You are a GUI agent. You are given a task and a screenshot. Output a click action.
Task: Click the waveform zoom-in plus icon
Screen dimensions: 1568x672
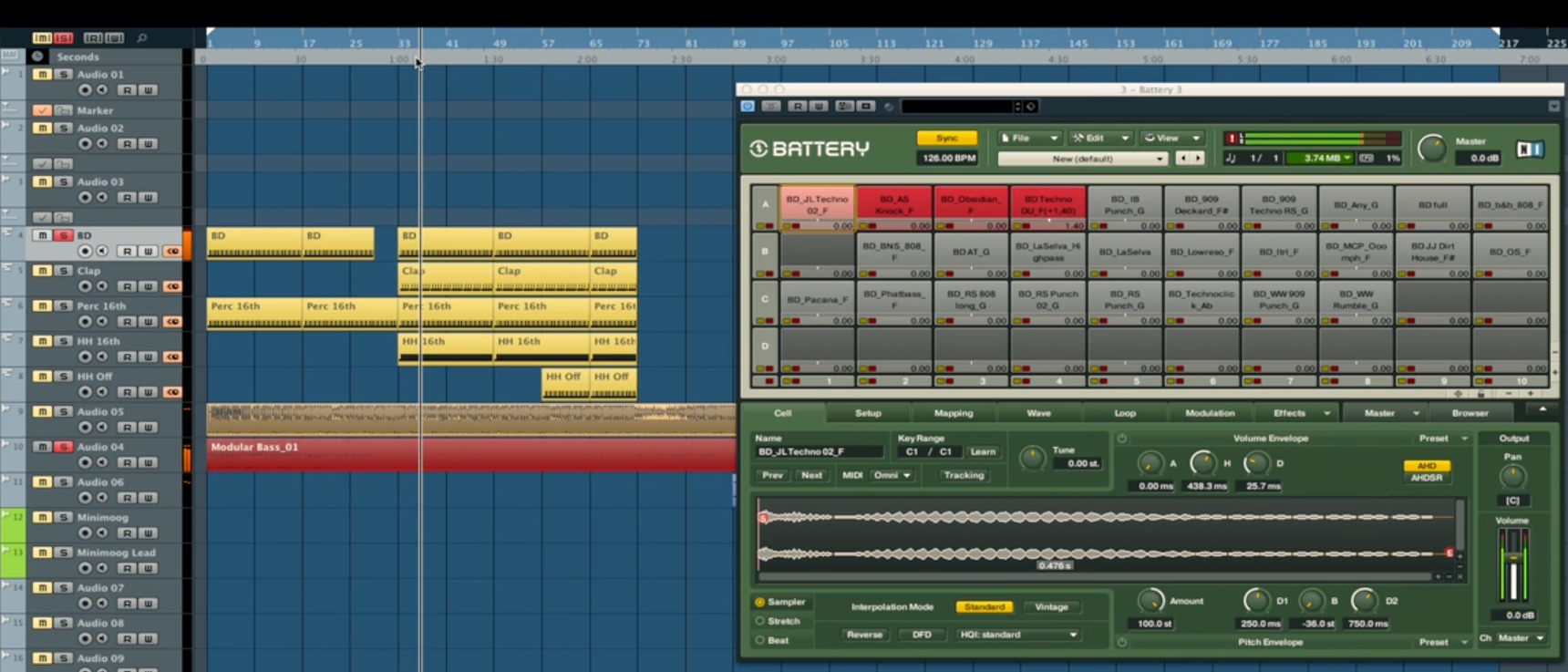1439,576
